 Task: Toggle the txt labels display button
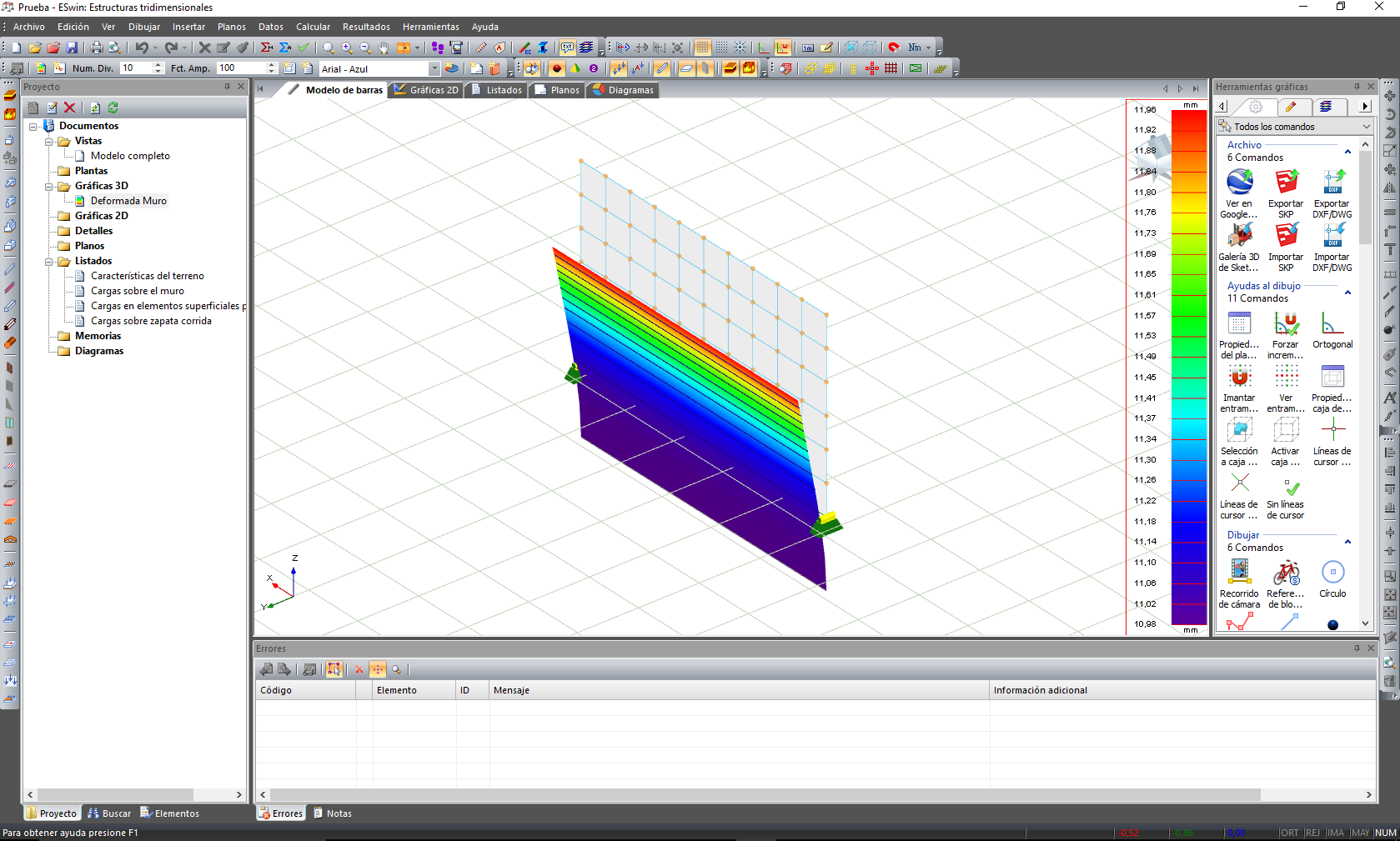click(568, 48)
